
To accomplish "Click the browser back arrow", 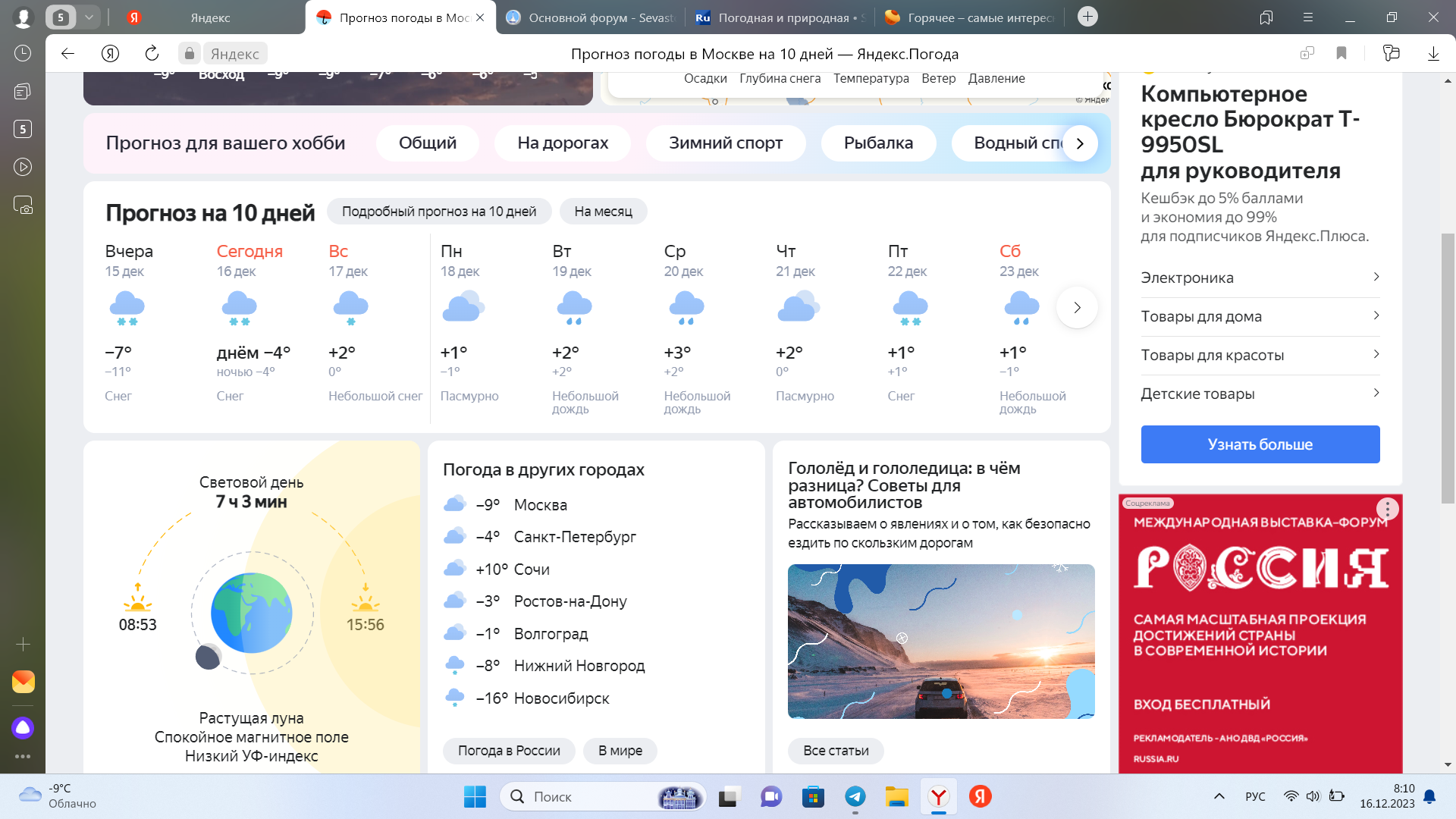I will tap(67, 53).
